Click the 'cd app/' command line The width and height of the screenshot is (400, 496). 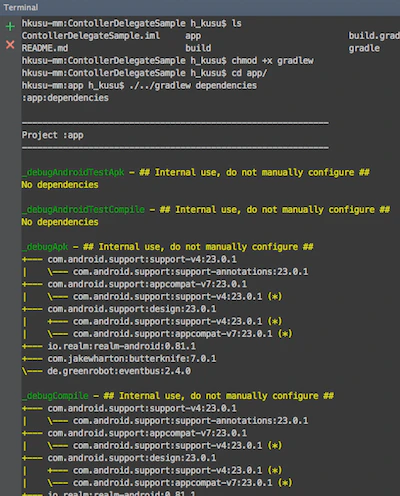click(144, 73)
